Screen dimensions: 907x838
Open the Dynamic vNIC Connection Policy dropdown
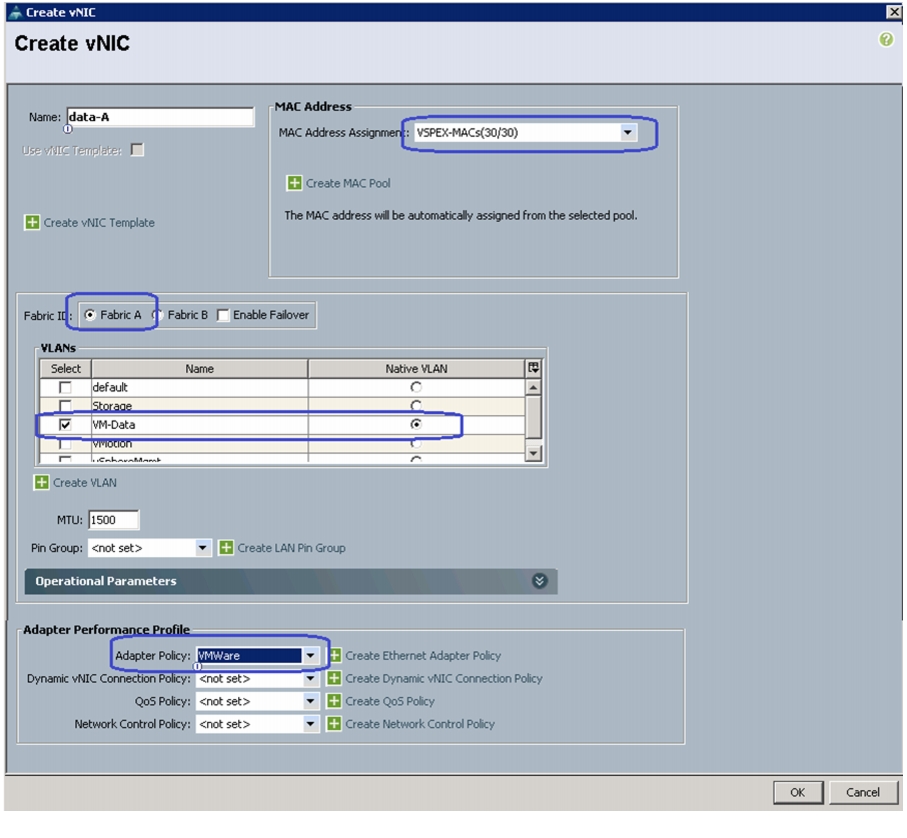[311, 678]
